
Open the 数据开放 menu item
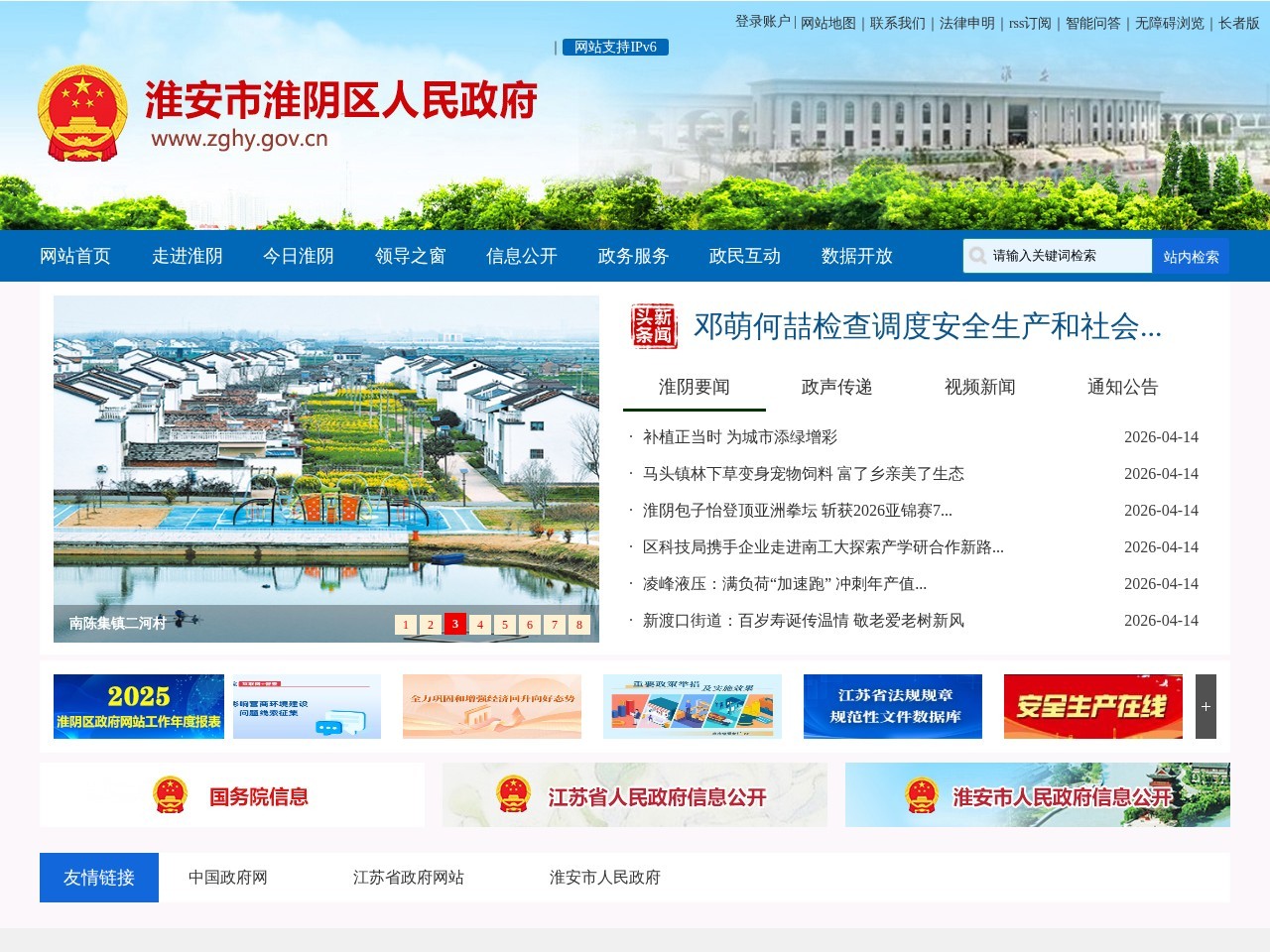tap(857, 256)
